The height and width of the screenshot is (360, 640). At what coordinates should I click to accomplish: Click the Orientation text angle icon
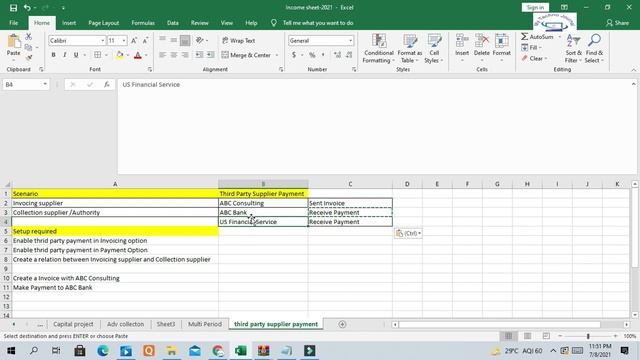(x=200, y=40)
